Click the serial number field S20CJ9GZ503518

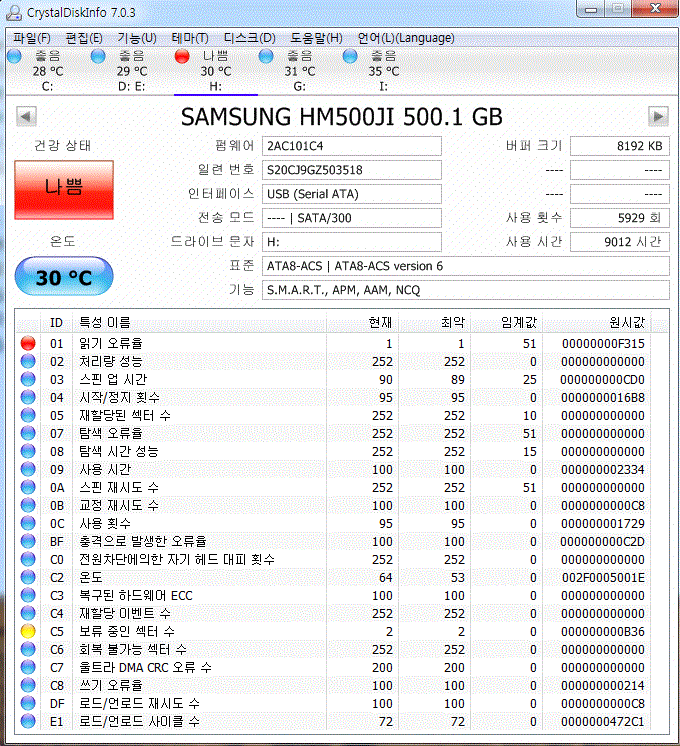(x=352, y=170)
